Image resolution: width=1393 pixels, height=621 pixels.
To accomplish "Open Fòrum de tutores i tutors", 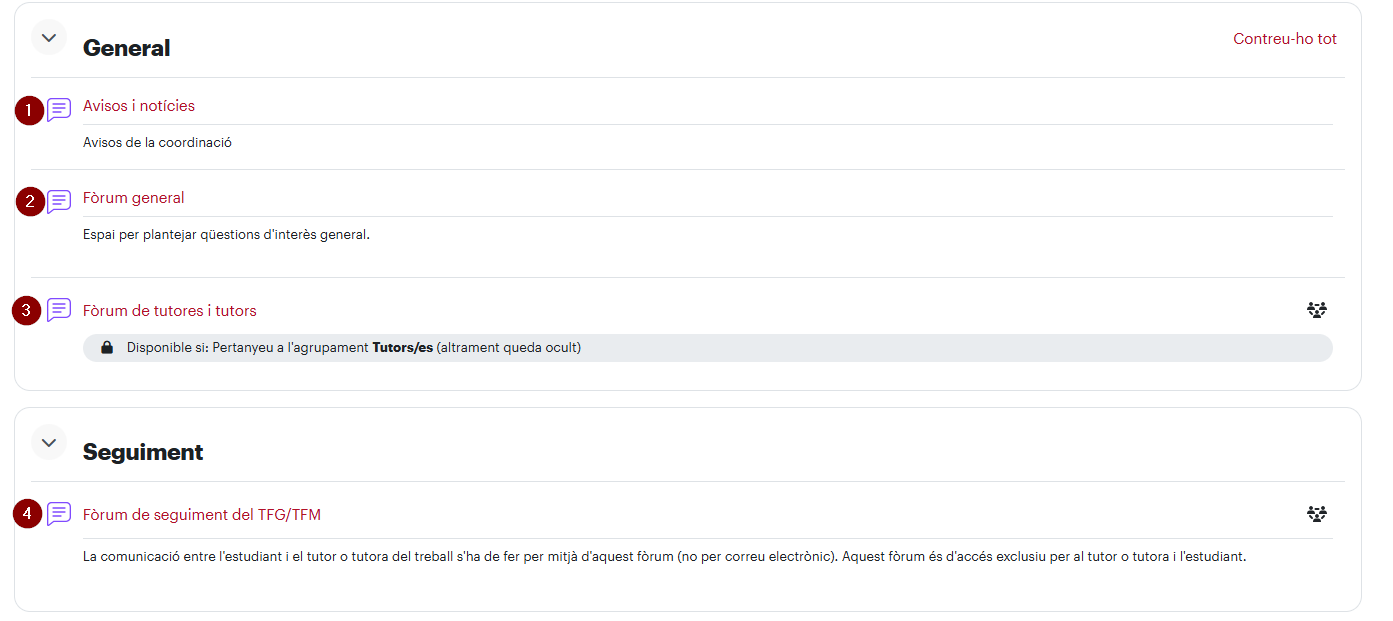I will (x=170, y=311).
